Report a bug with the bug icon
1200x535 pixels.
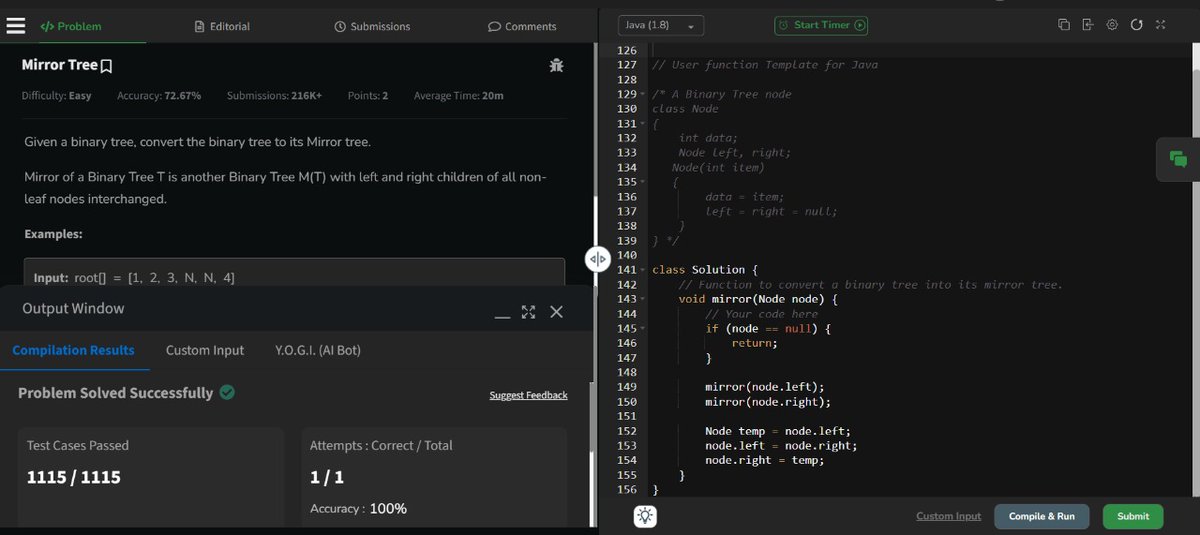tap(557, 66)
